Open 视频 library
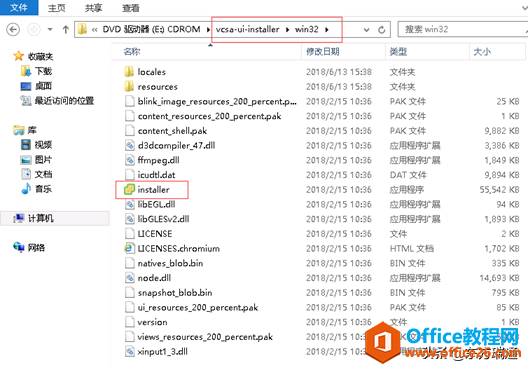Viewport: 528px width, 370px height. (x=43, y=145)
